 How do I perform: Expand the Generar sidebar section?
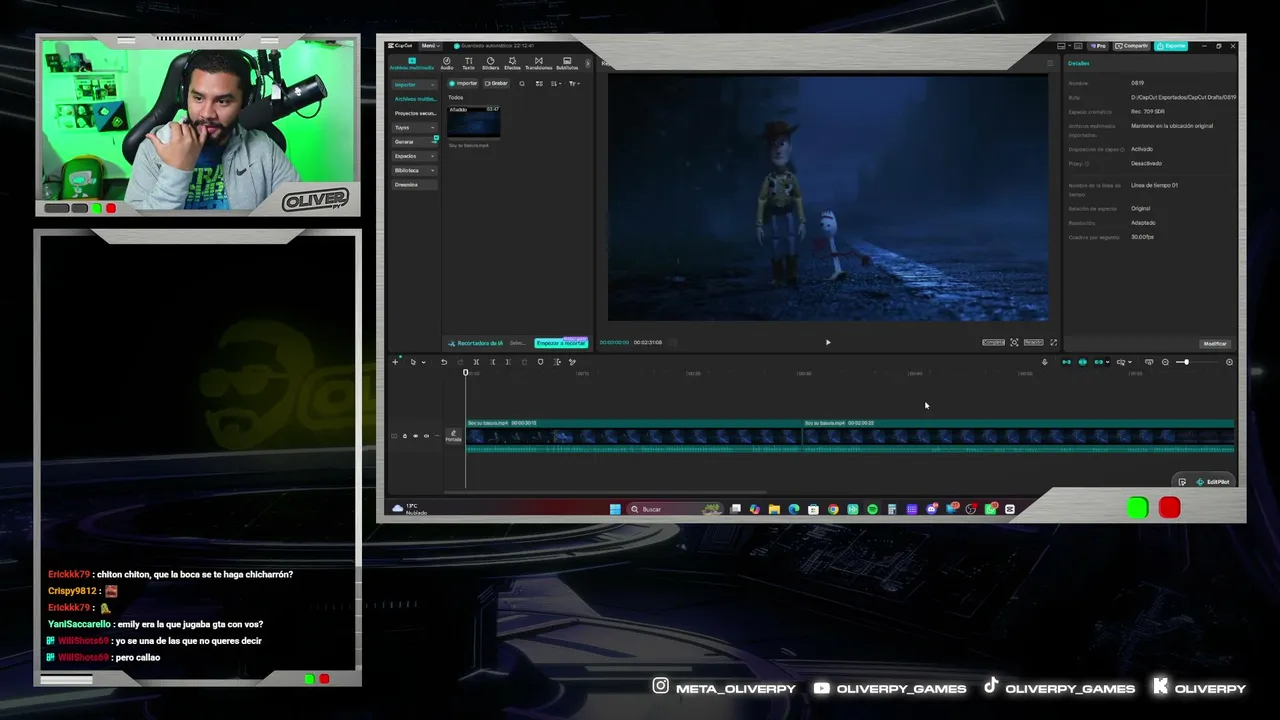click(x=414, y=142)
